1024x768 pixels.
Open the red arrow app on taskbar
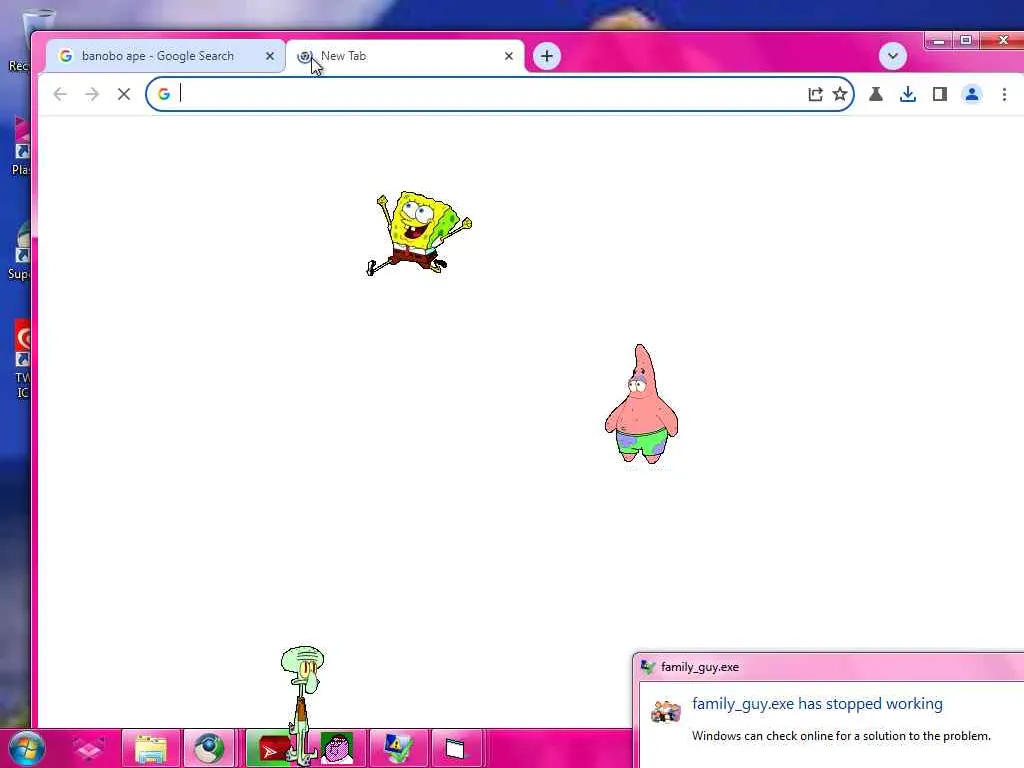pos(271,750)
